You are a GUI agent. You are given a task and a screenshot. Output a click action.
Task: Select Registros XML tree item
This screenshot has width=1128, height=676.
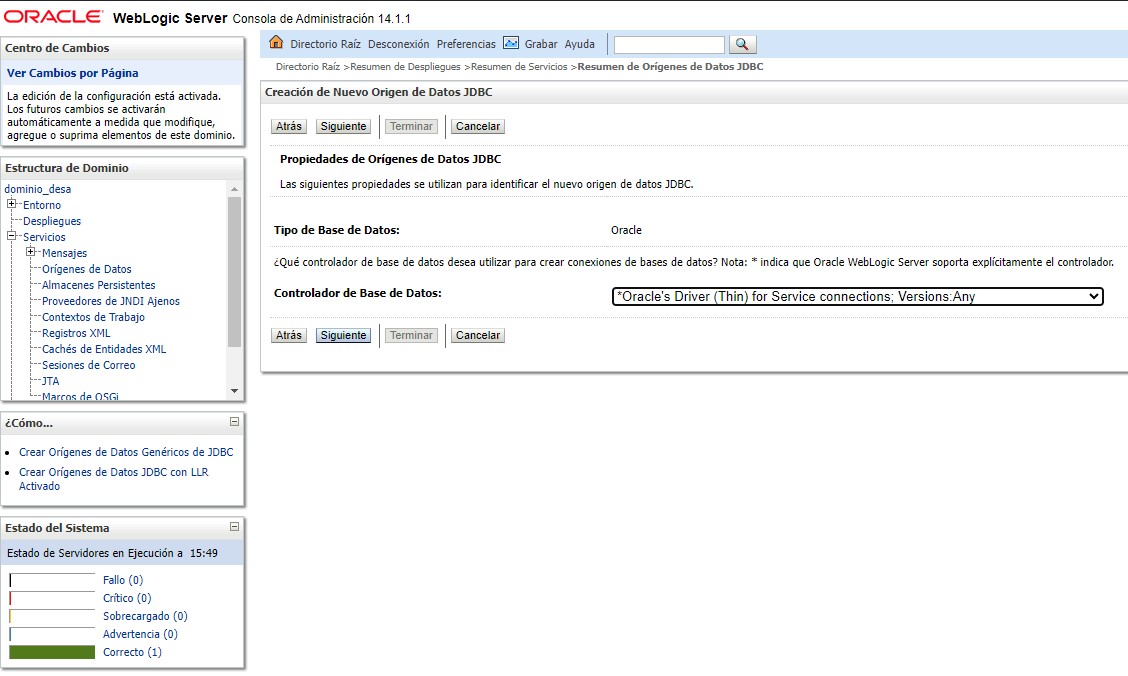click(x=76, y=333)
